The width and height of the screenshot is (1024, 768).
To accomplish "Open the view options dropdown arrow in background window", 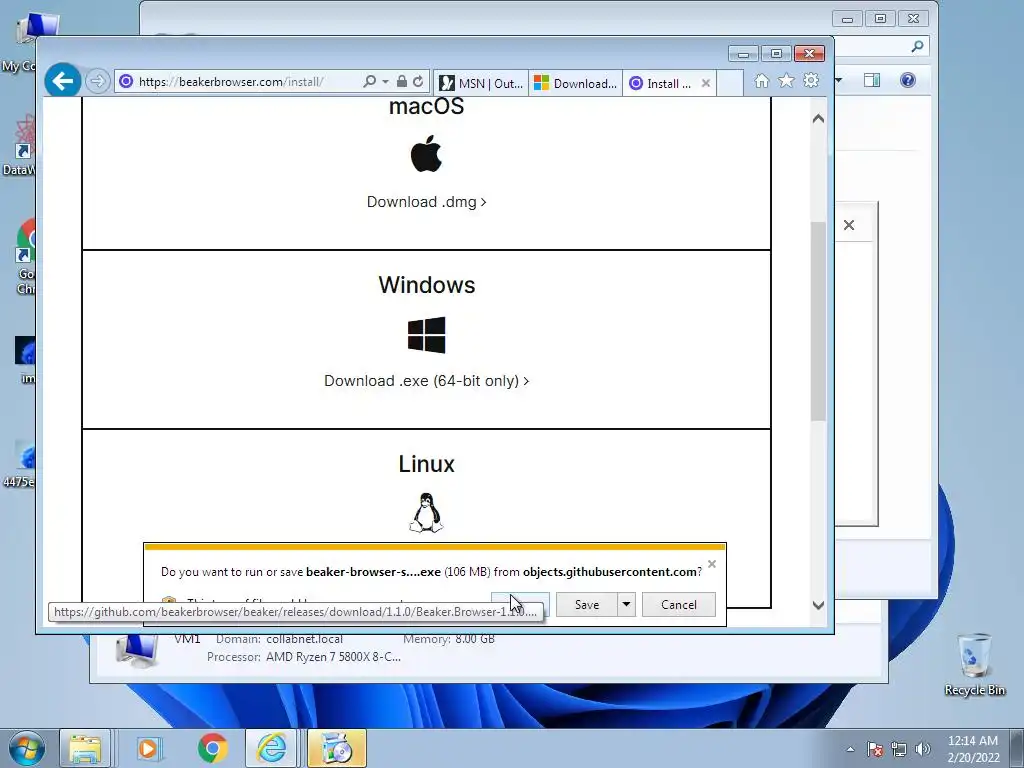I will pos(839,80).
